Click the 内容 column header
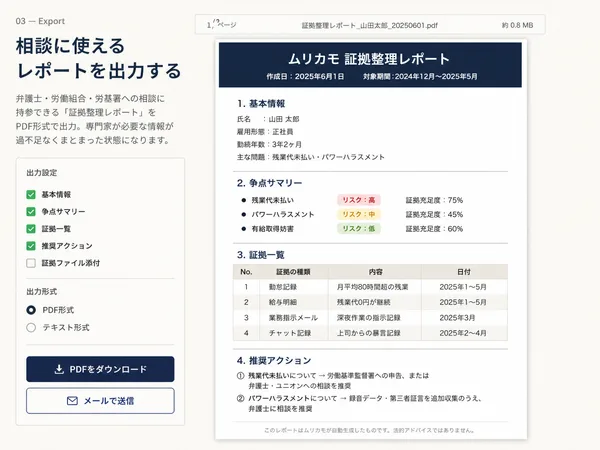Screen dimensions: 600x450 click(376, 272)
